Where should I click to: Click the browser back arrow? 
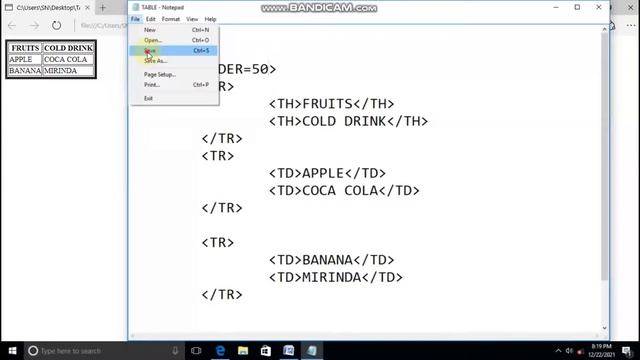tap(12, 25)
